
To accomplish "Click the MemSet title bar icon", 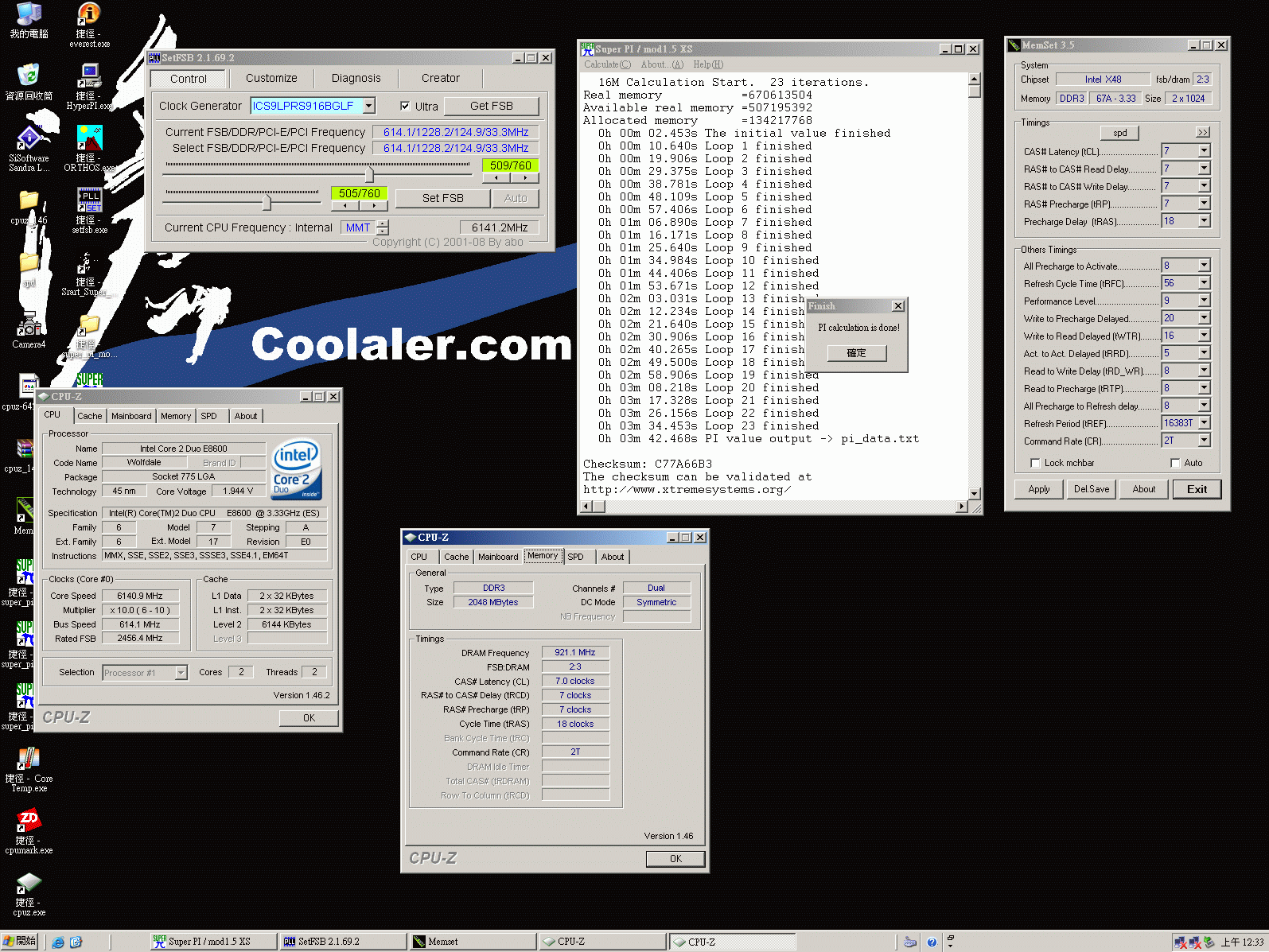I will coord(1014,45).
